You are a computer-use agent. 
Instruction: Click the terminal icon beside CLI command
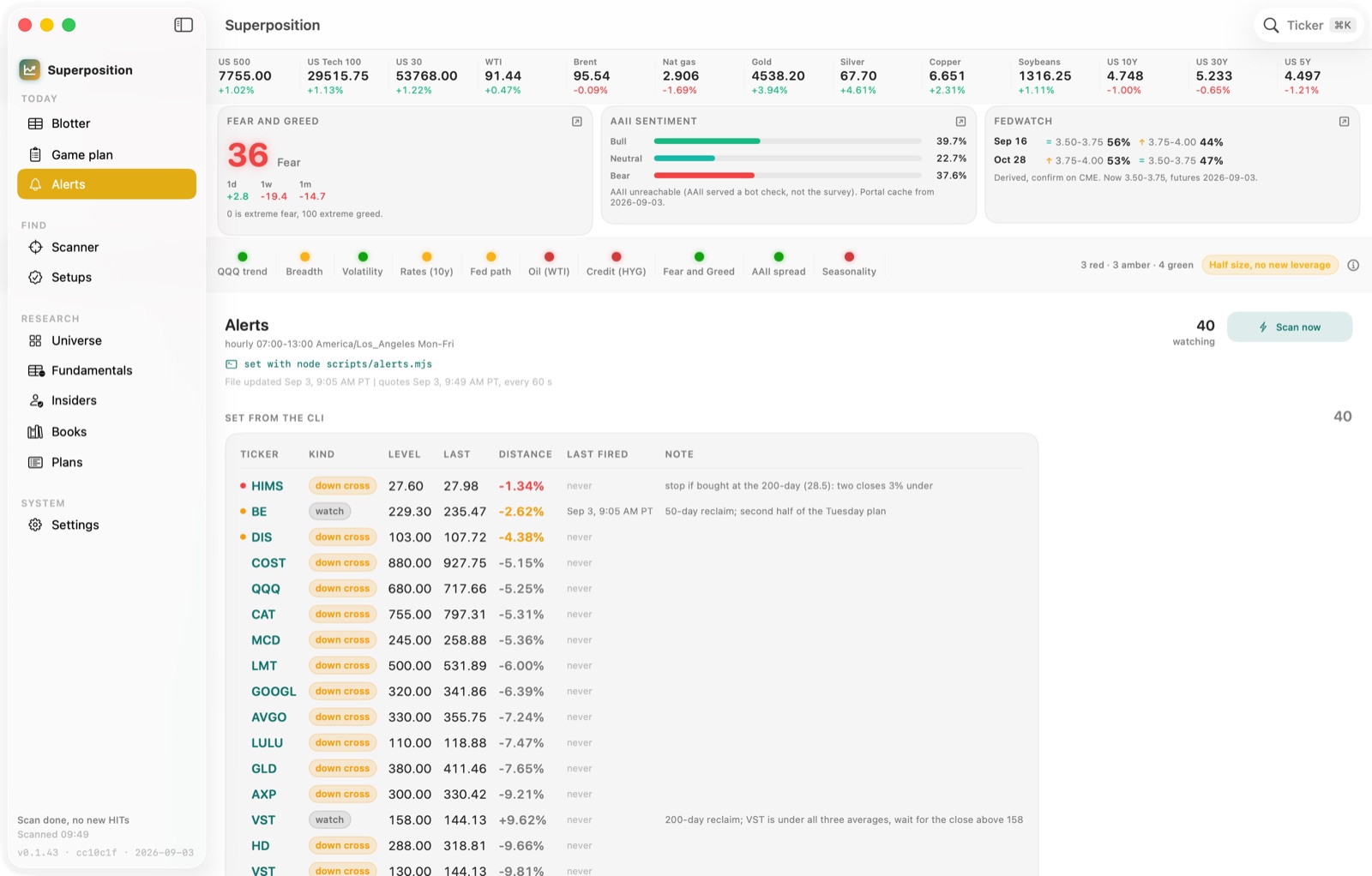click(232, 364)
